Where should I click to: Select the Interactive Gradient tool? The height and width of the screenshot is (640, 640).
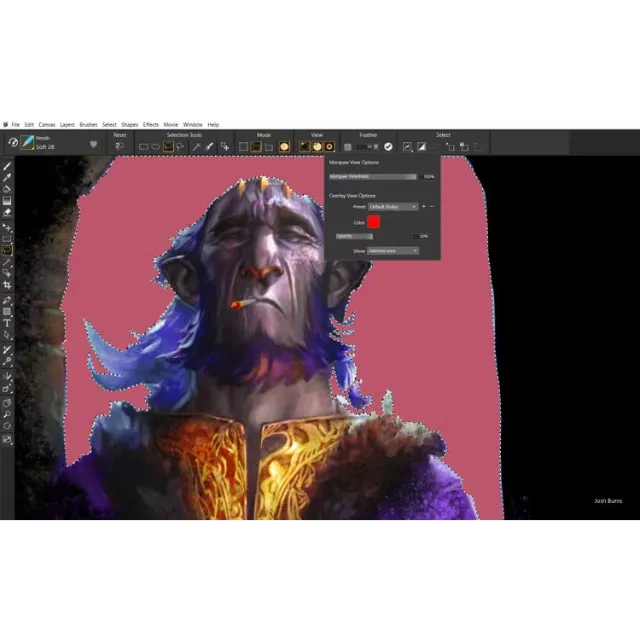coord(7,200)
